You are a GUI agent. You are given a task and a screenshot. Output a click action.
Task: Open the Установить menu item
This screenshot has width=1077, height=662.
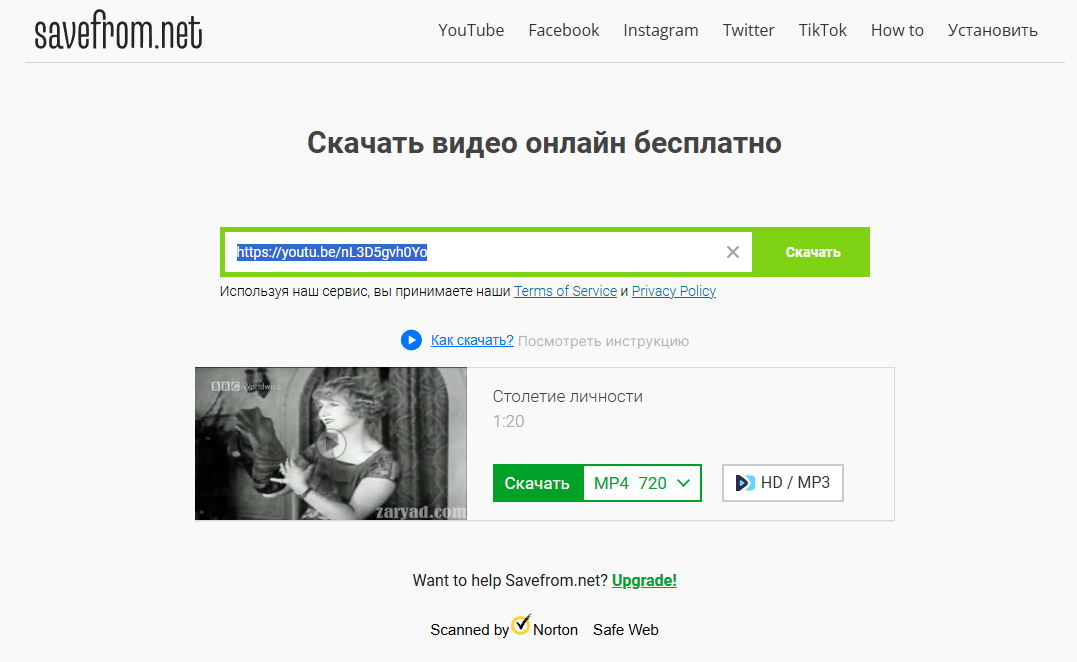[993, 30]
